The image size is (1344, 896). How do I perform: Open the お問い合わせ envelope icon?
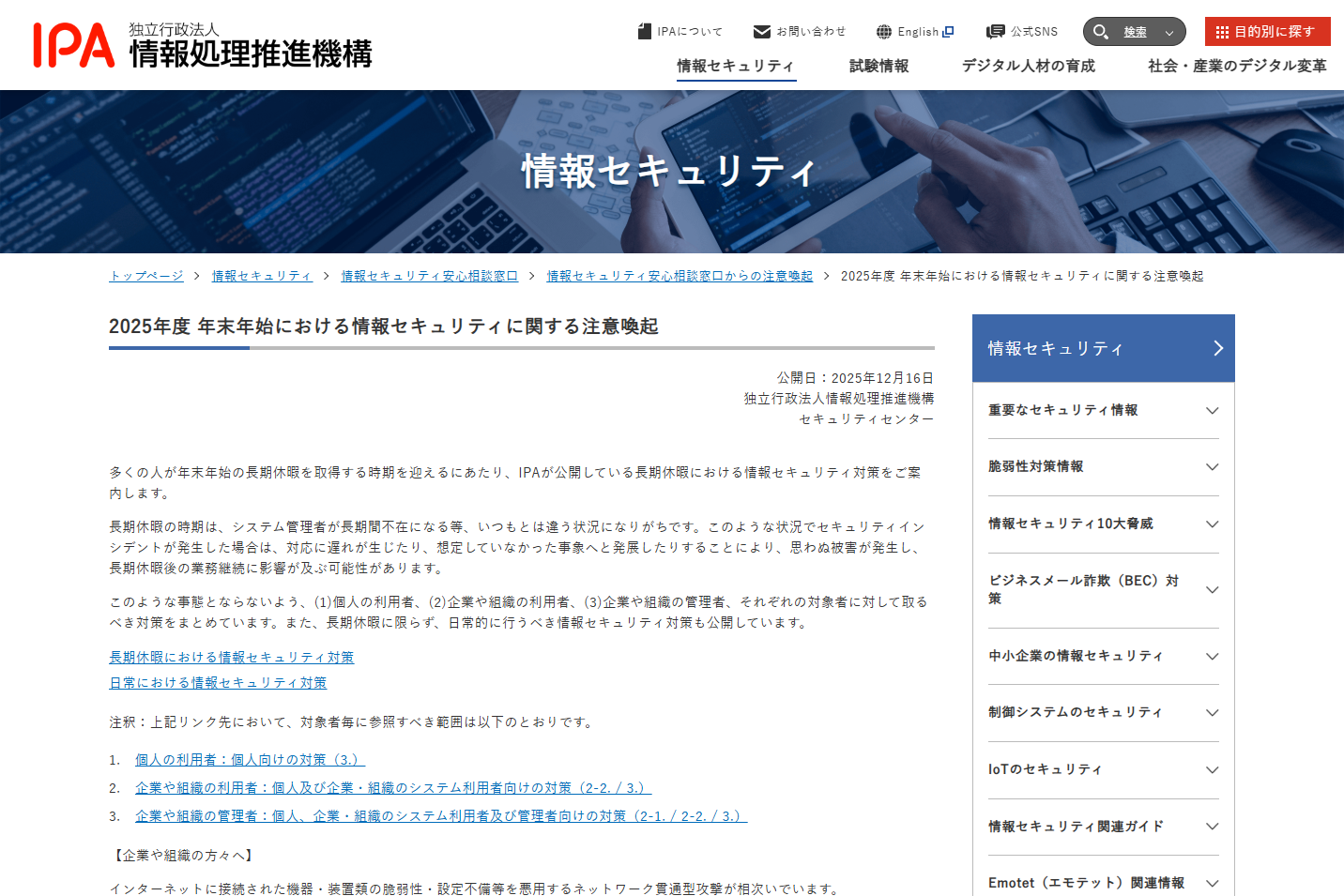point(760,30)
